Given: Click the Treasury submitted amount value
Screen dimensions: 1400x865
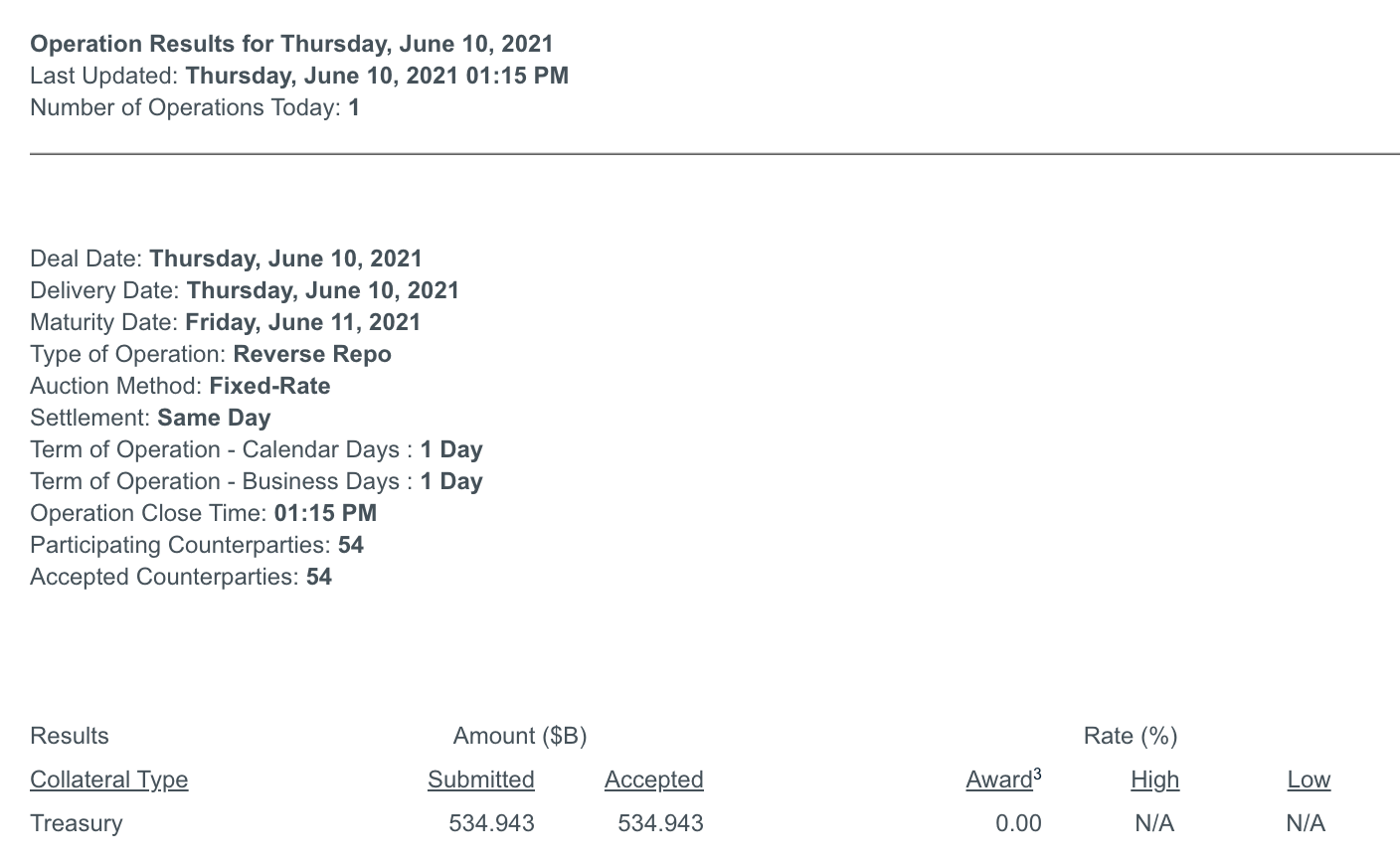Looking at the screenshot, I should tap(491, 823).
